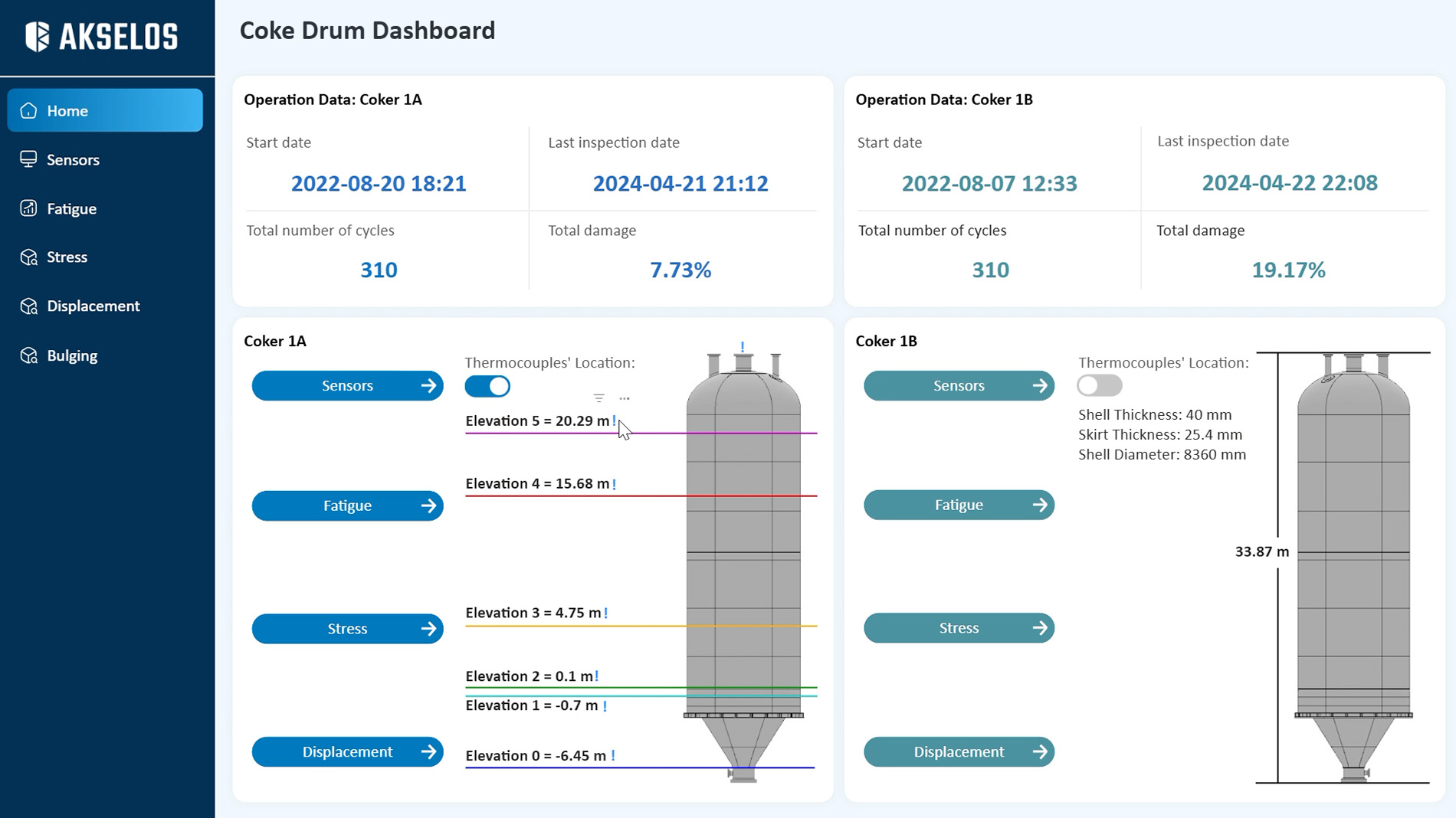Click the arrow icon on Coker 1B Displacement button
The height and width of the screenshot is (818, 1456).
[x=1040, y=751]
